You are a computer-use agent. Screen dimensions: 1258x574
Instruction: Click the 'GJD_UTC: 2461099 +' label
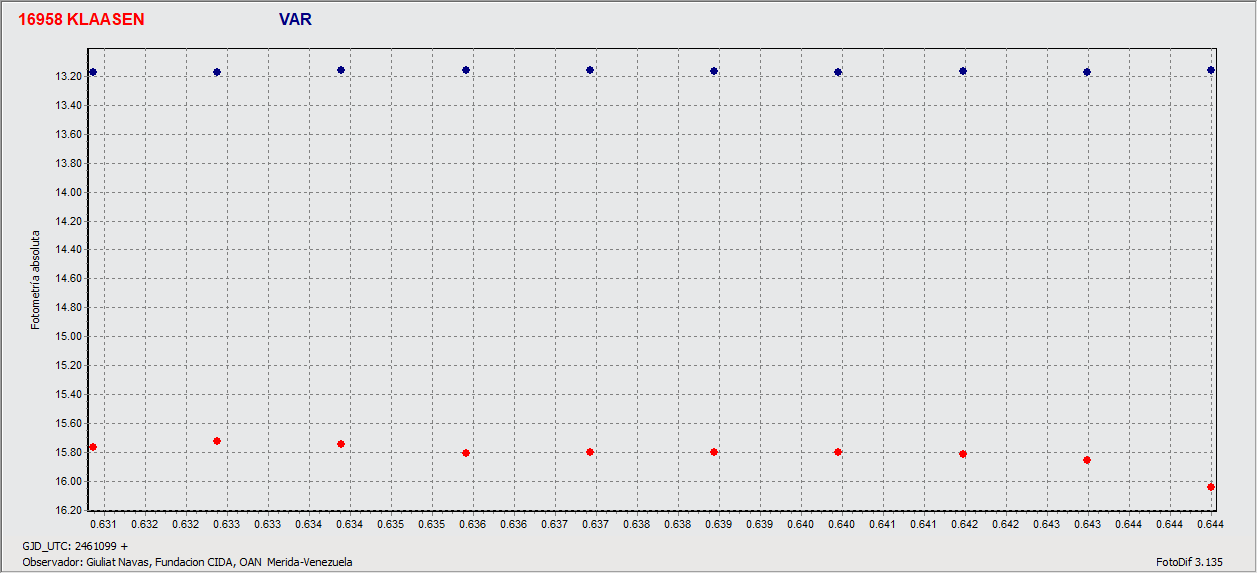point(75,547)
